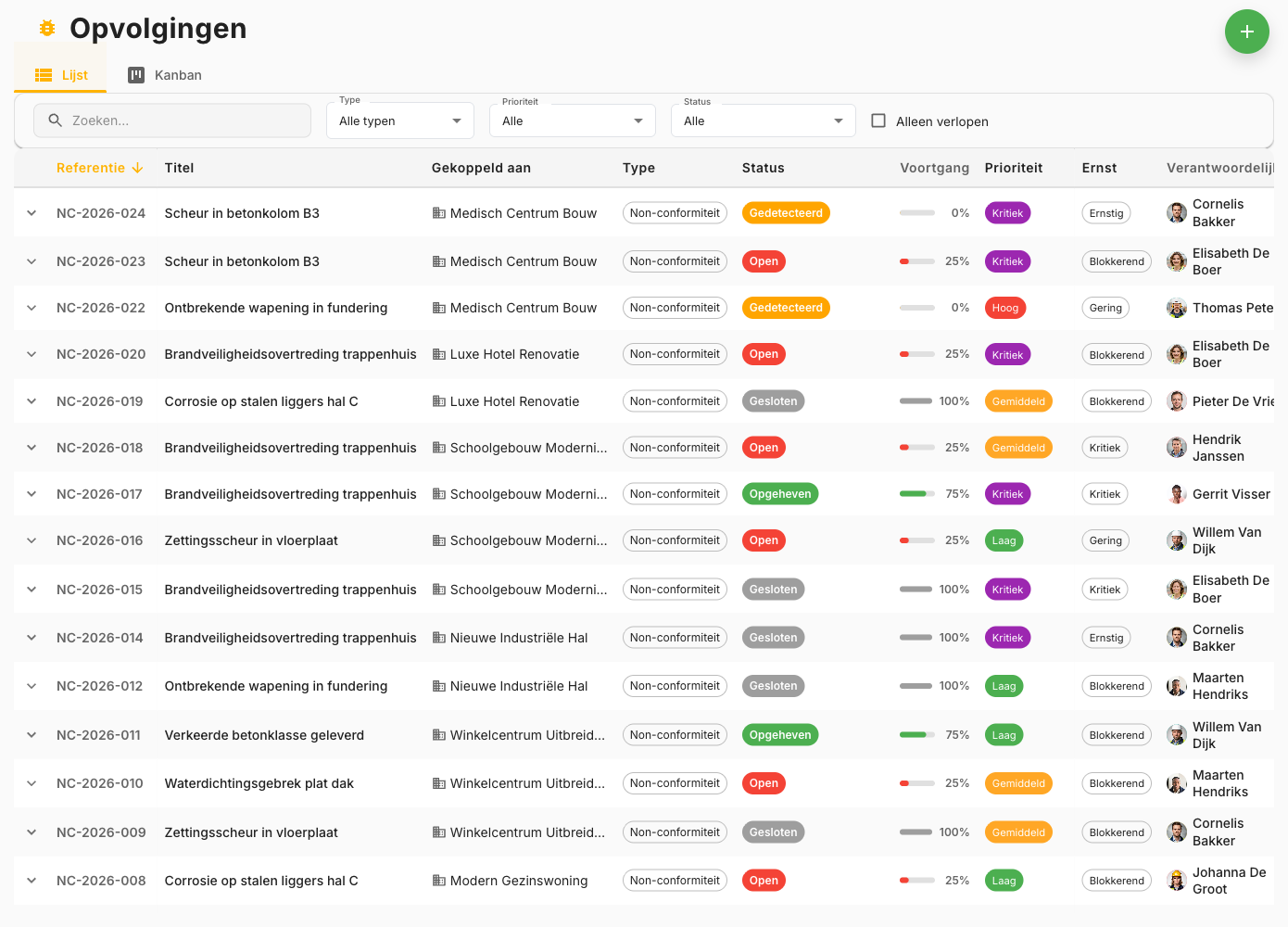Click Willem Van Dijk's avatar on NC-2026-011

pos(1177,734)
